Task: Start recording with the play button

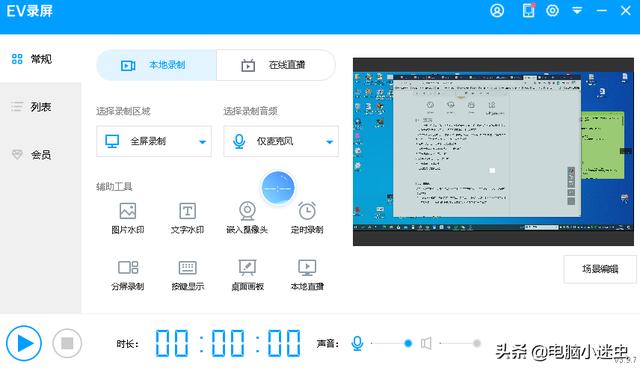Action: pos(24,343)
